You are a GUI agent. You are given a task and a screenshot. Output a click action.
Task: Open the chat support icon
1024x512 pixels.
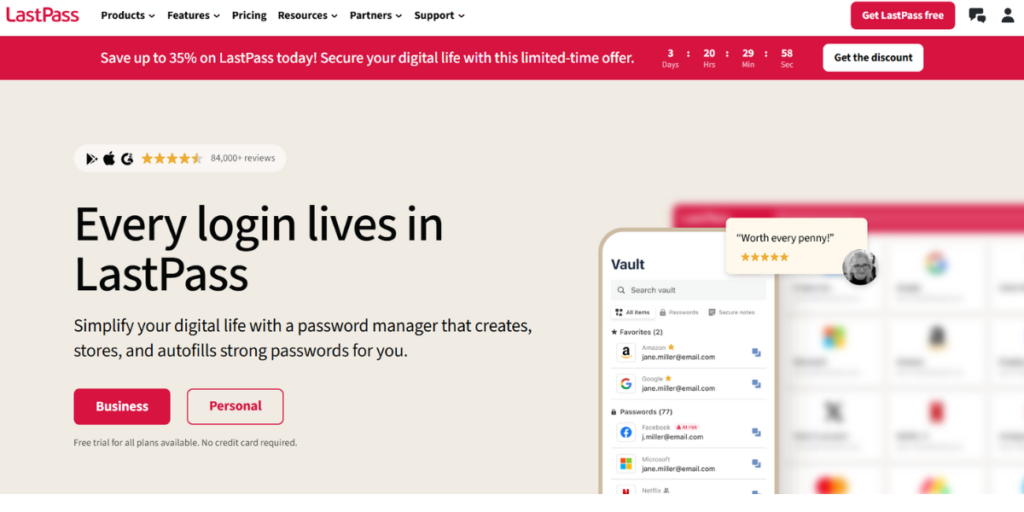(x=977, y=16)
